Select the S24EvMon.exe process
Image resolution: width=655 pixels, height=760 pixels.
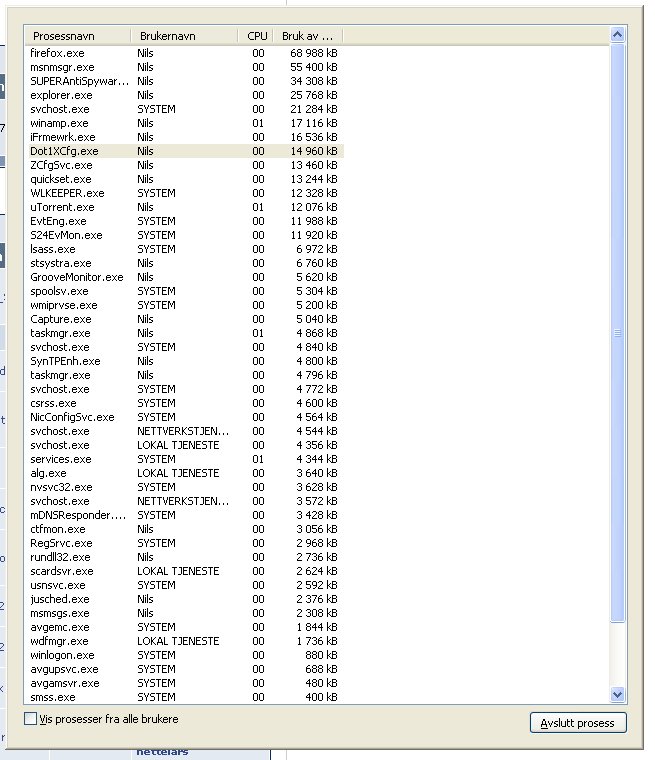pos(184,235)
